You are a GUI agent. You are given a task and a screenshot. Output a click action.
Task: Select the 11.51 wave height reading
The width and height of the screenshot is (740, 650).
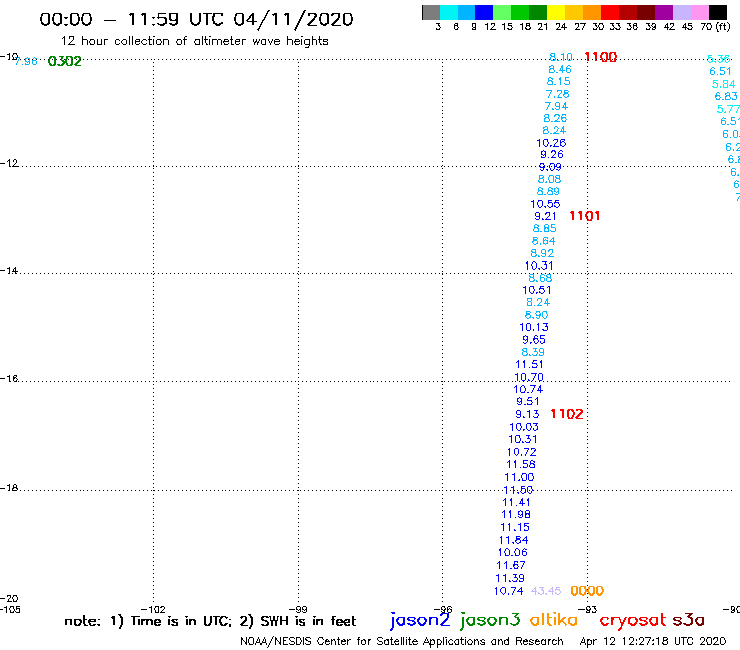(529, 364)
